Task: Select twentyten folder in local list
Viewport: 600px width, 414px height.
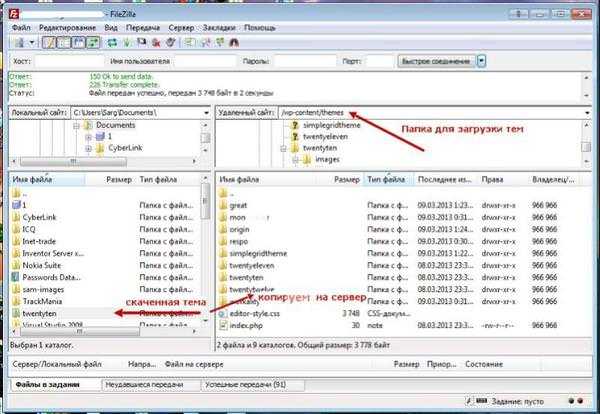Action: [x=39, y=314]
